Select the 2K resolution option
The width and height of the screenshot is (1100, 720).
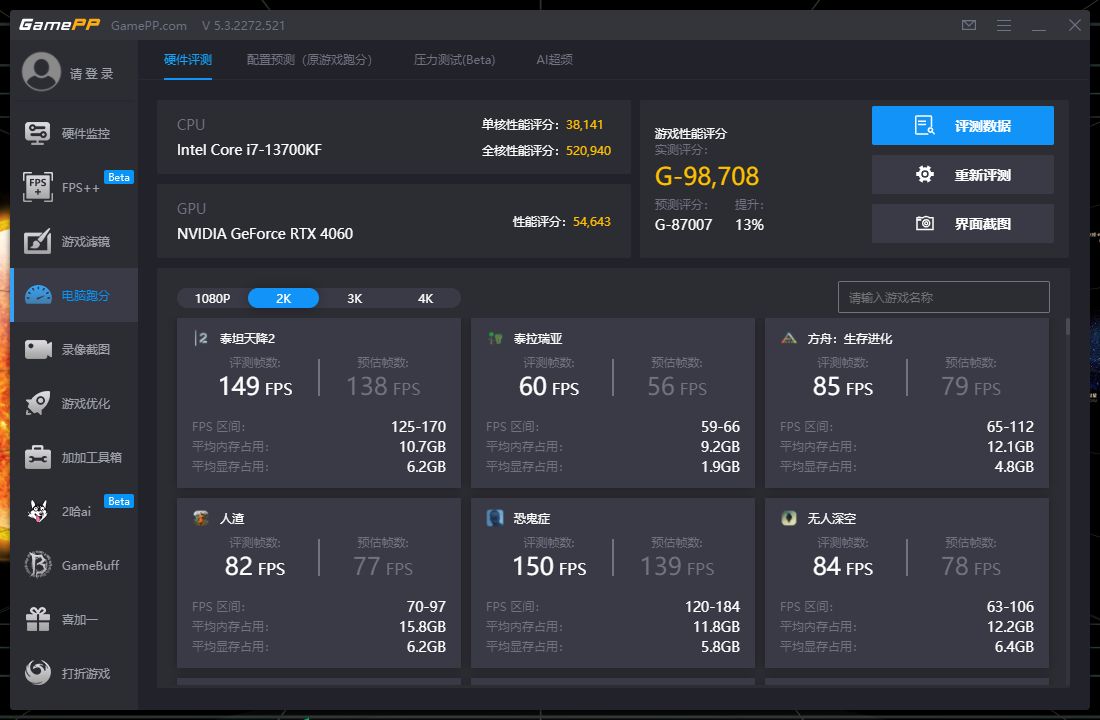pos(283,298)
